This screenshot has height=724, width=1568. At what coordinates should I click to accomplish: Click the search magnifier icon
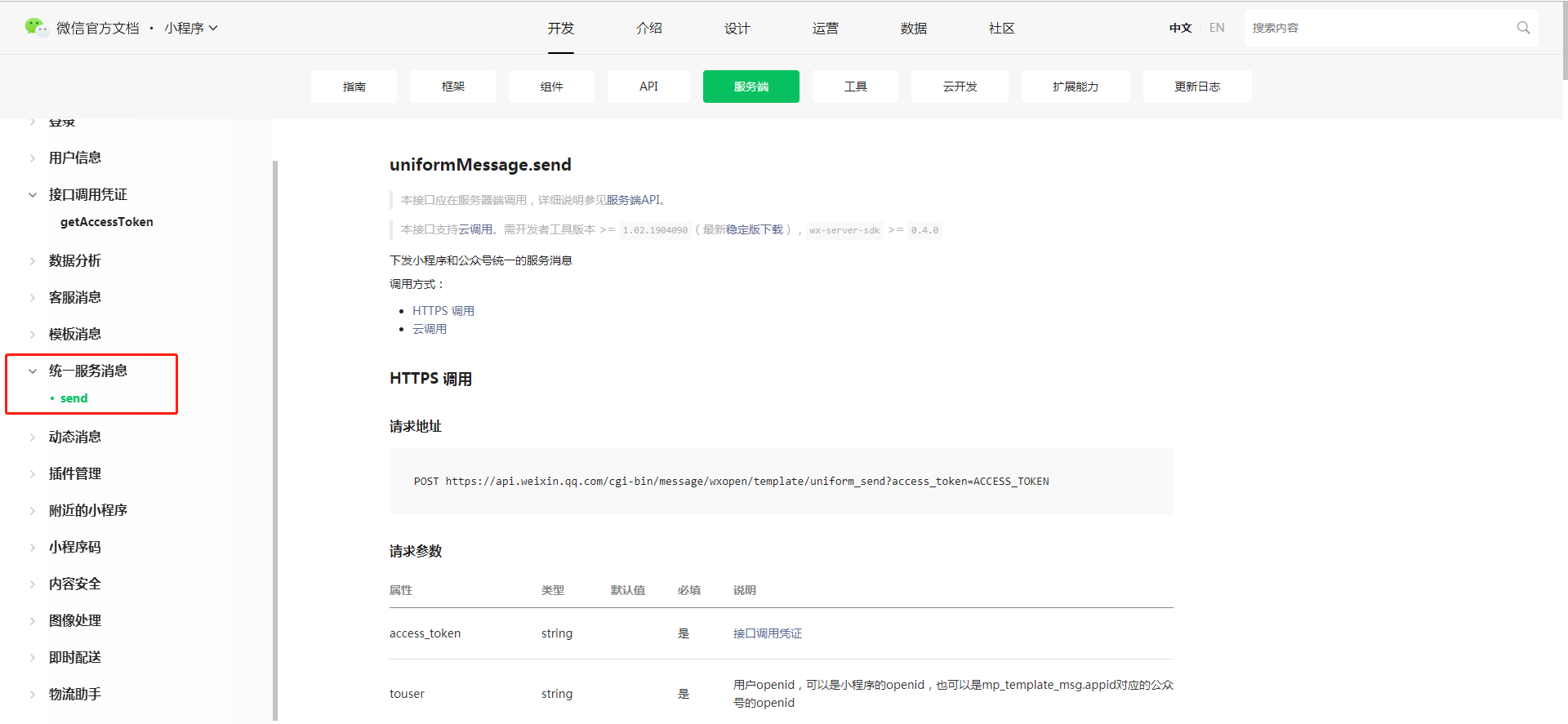click(1523, 28)
